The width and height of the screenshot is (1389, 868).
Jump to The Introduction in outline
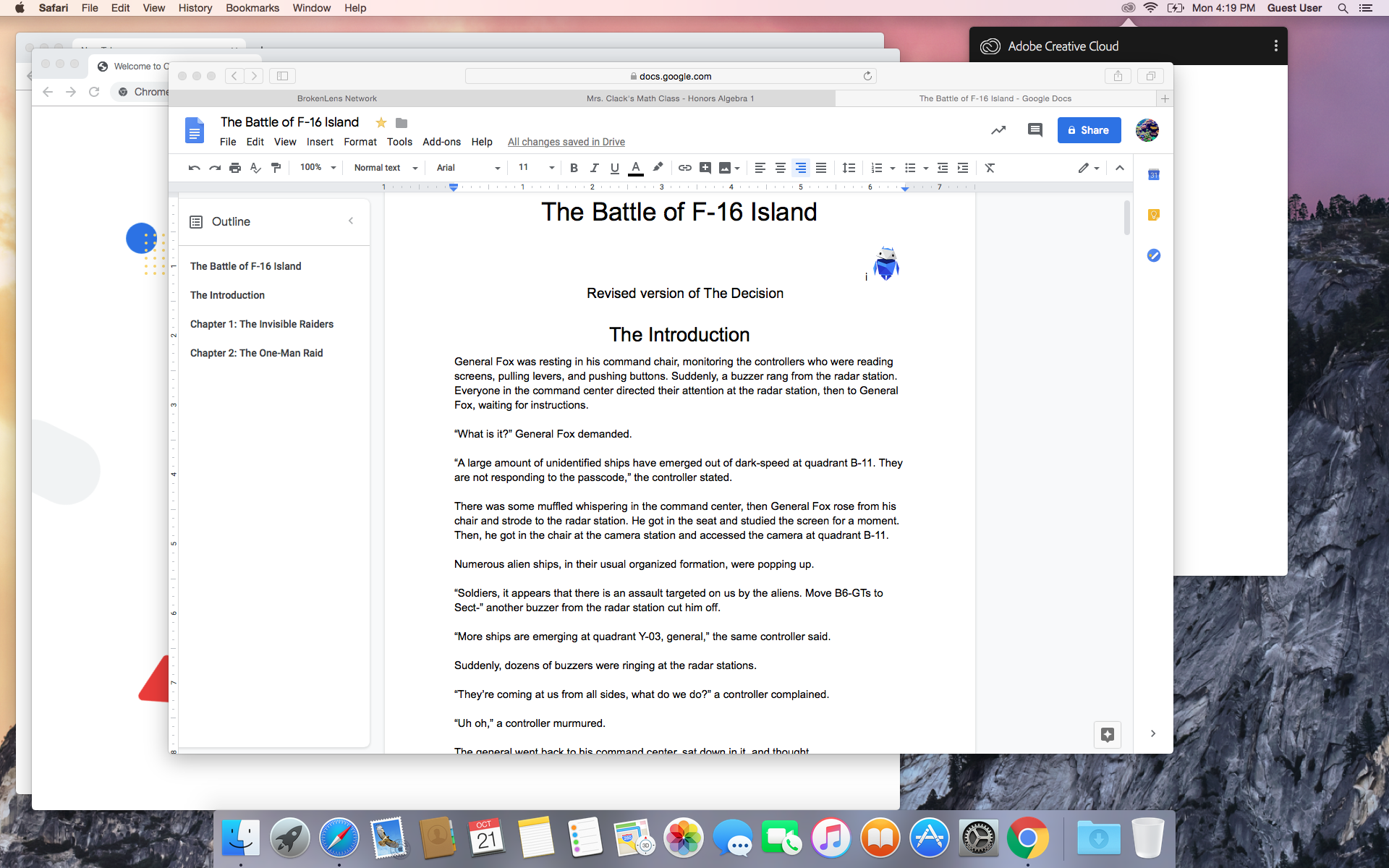(227, 295)
